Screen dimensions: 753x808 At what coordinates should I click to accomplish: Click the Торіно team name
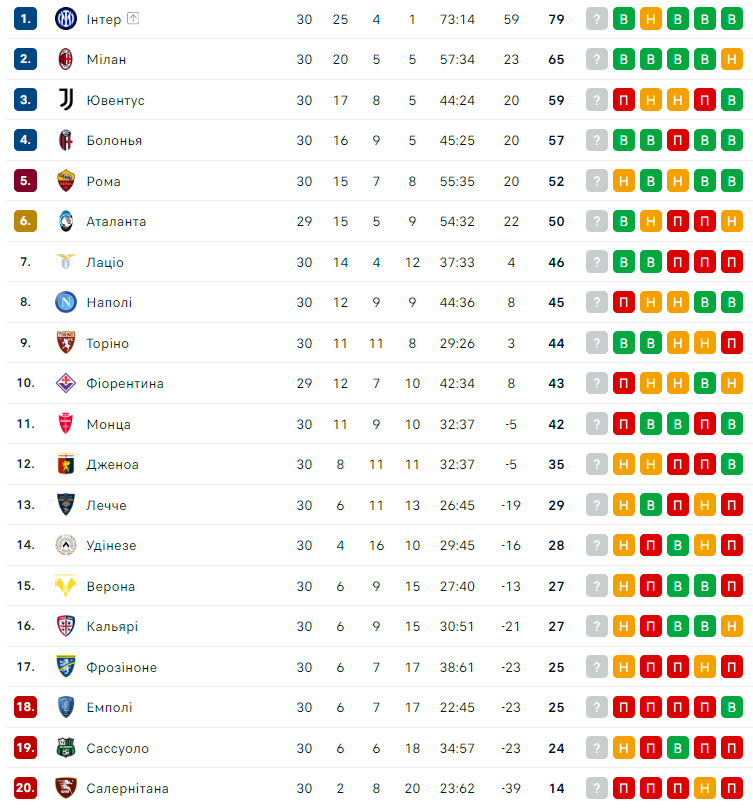pos(107,343)
